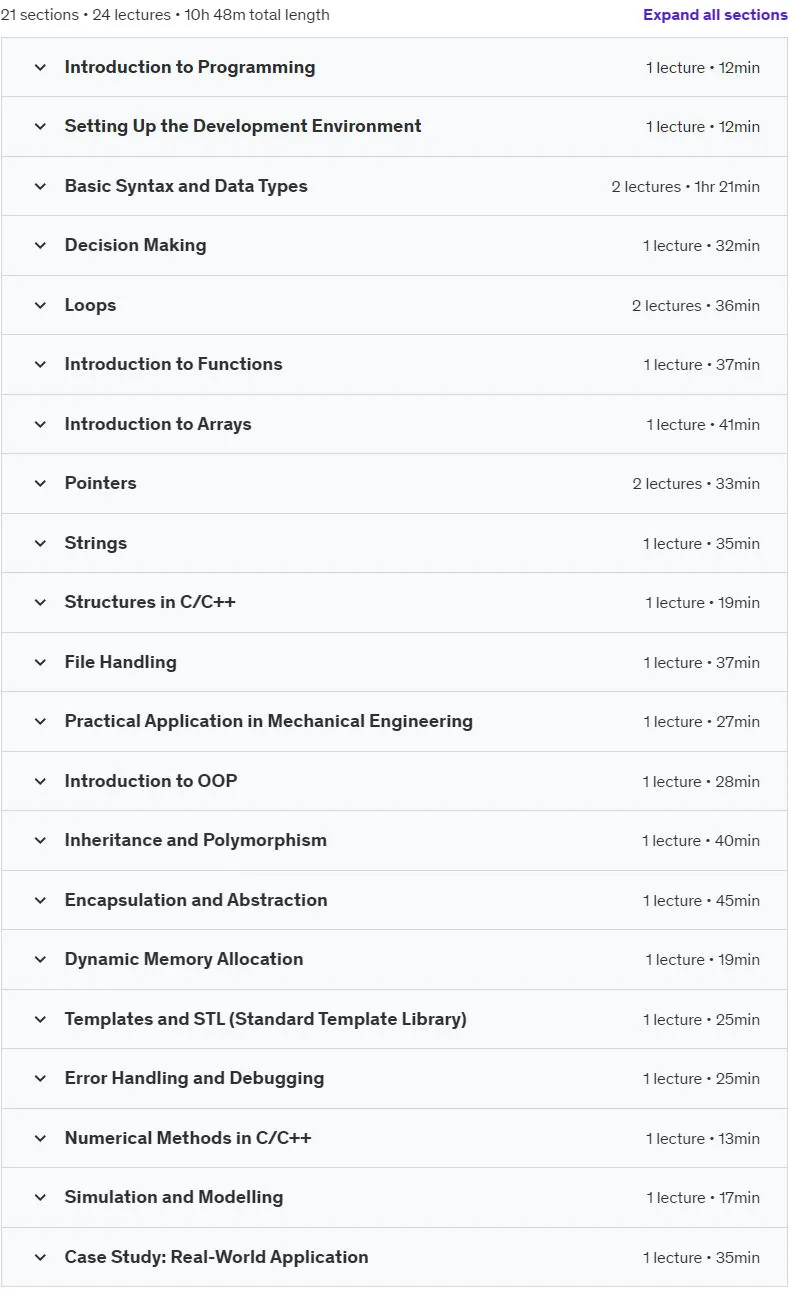This screenshot has height=1290, width=790.
Task: Open Structures in C/C++ section title
Action: 150,602
